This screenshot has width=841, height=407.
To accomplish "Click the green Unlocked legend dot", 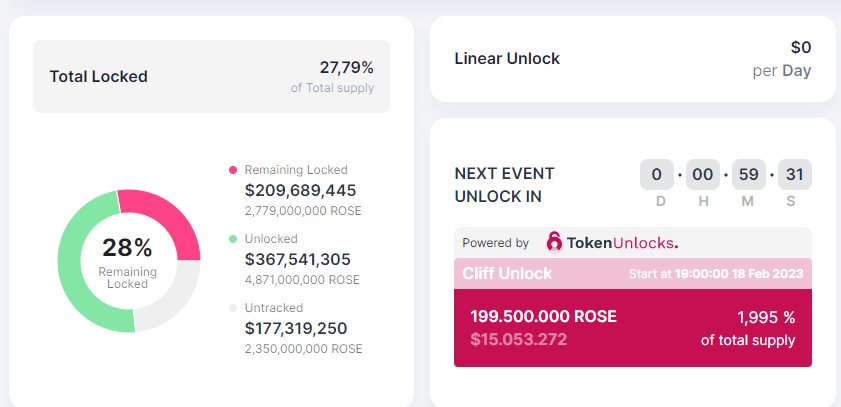I will 233,239.
